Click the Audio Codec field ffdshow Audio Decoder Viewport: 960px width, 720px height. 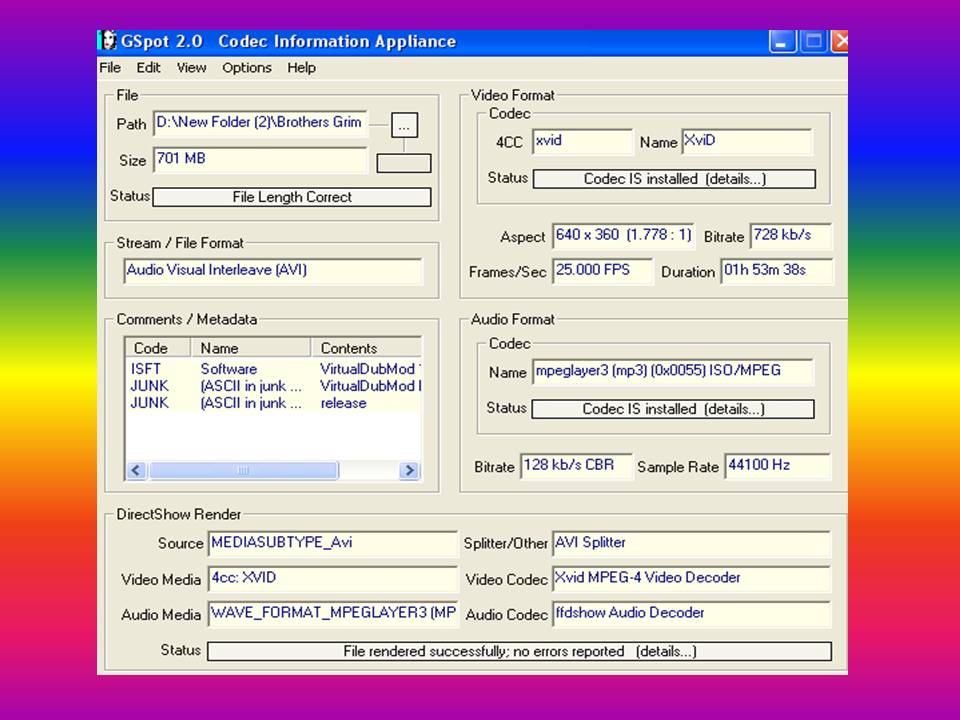point(691,613)
